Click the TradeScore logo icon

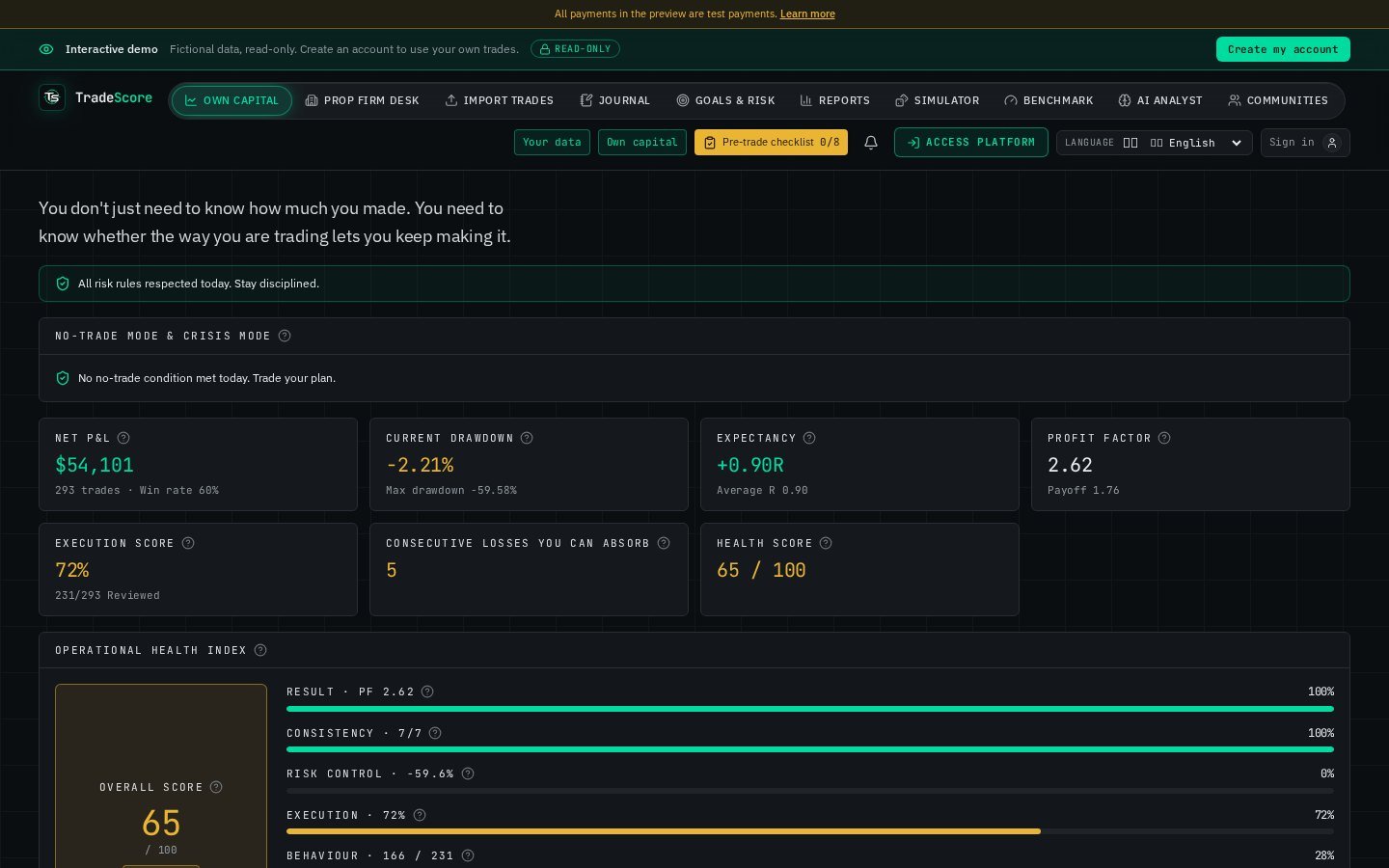click(x=52, y=97)
